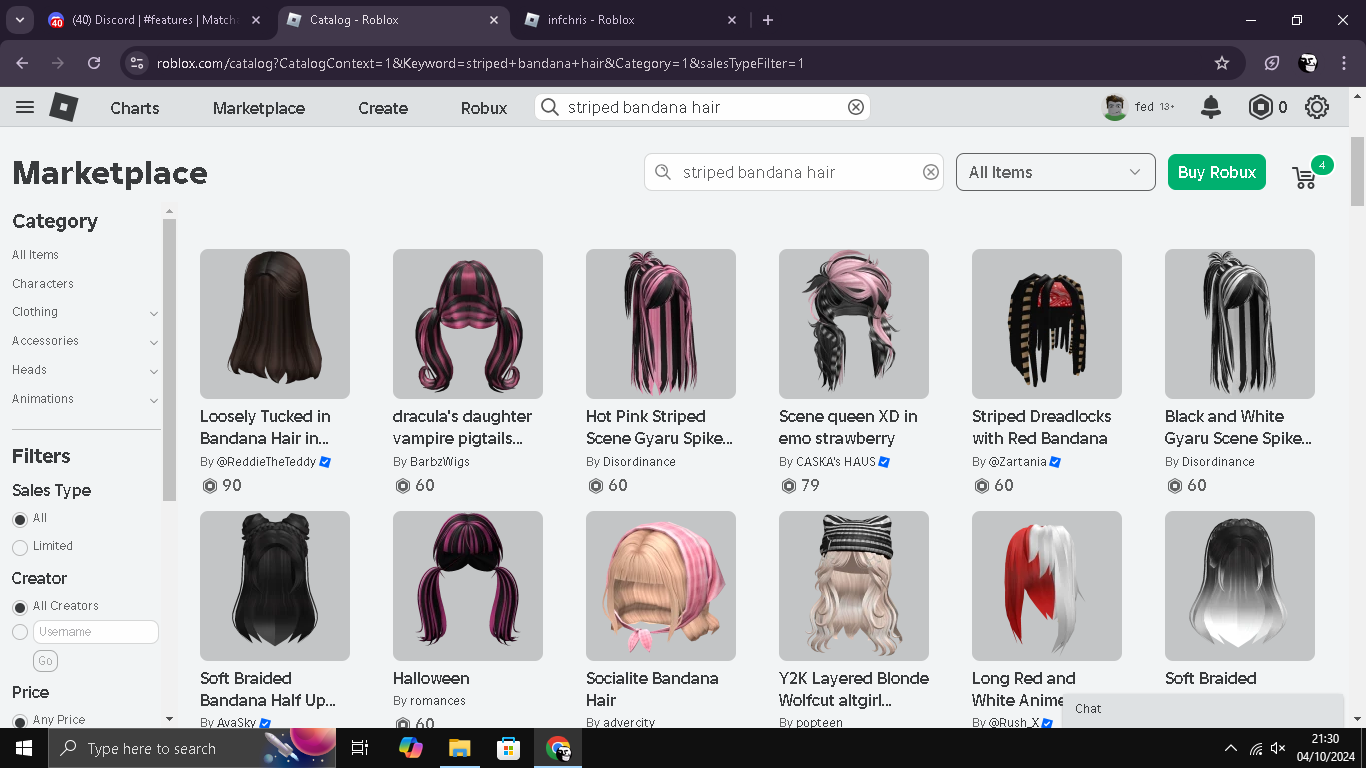Expand the Accessories category
Screen dimensions: 1366x768
pyautogui.click(x=154, y=342)
